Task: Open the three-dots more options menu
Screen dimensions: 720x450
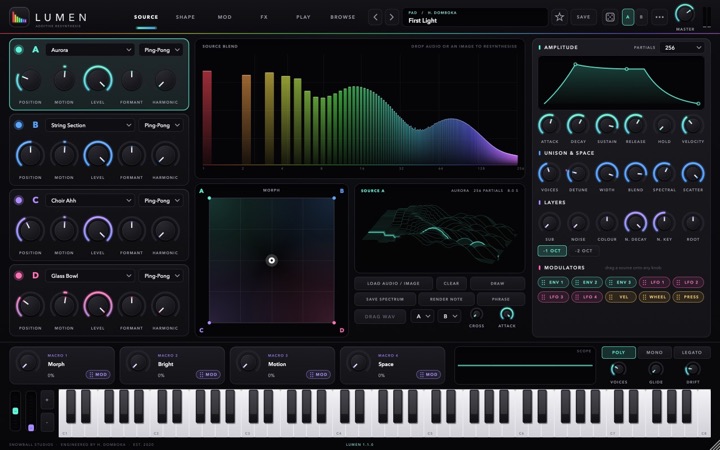Action: pos(660,17)
